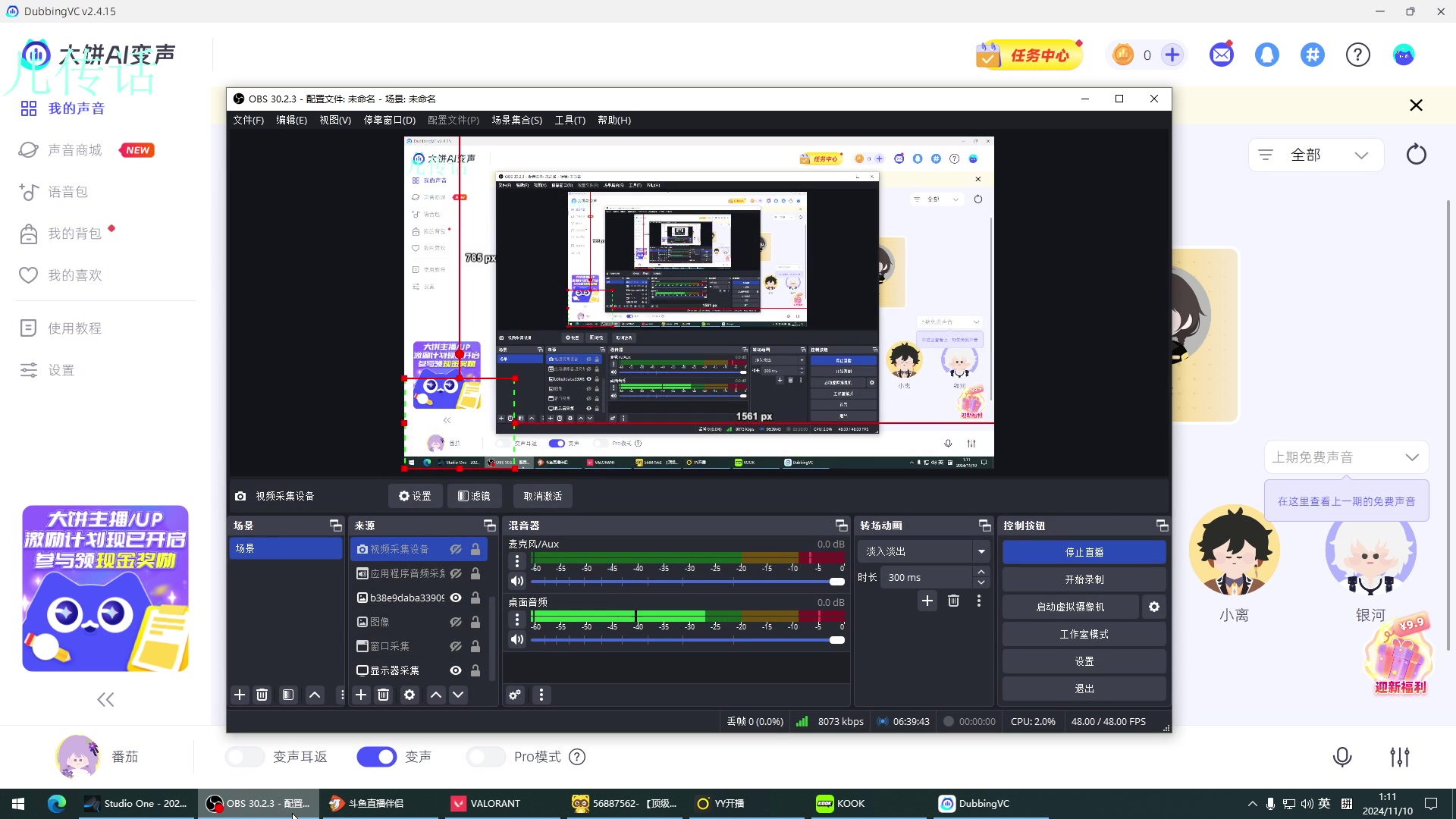Remove selected source with trash icon
Screen dimensions: 1456x819
tap(383, 695)
